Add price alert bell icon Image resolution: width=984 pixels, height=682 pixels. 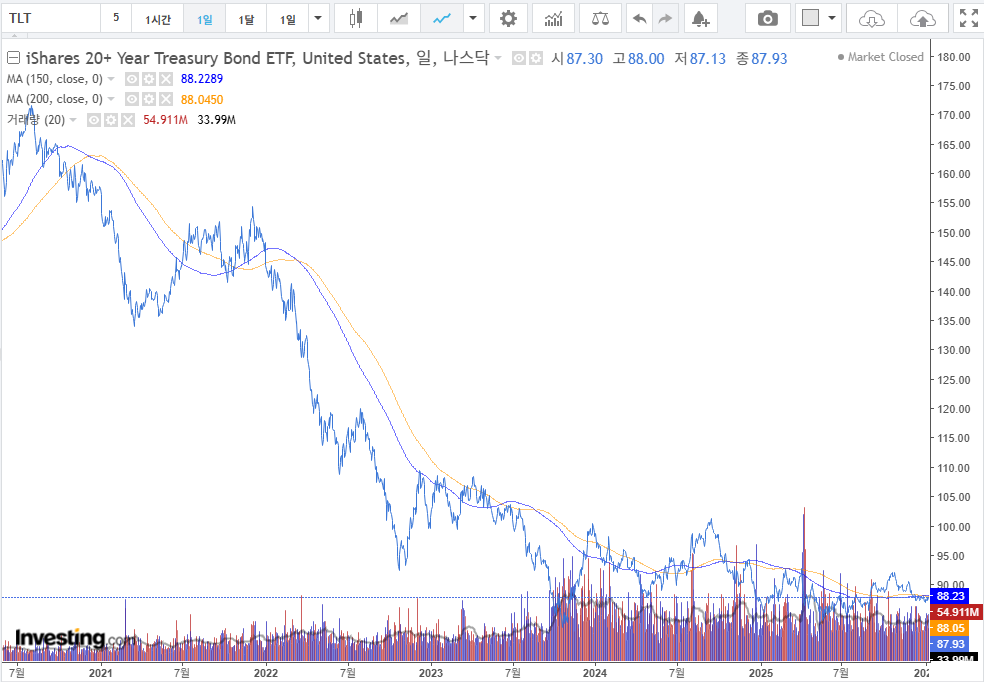click(700, 18)
